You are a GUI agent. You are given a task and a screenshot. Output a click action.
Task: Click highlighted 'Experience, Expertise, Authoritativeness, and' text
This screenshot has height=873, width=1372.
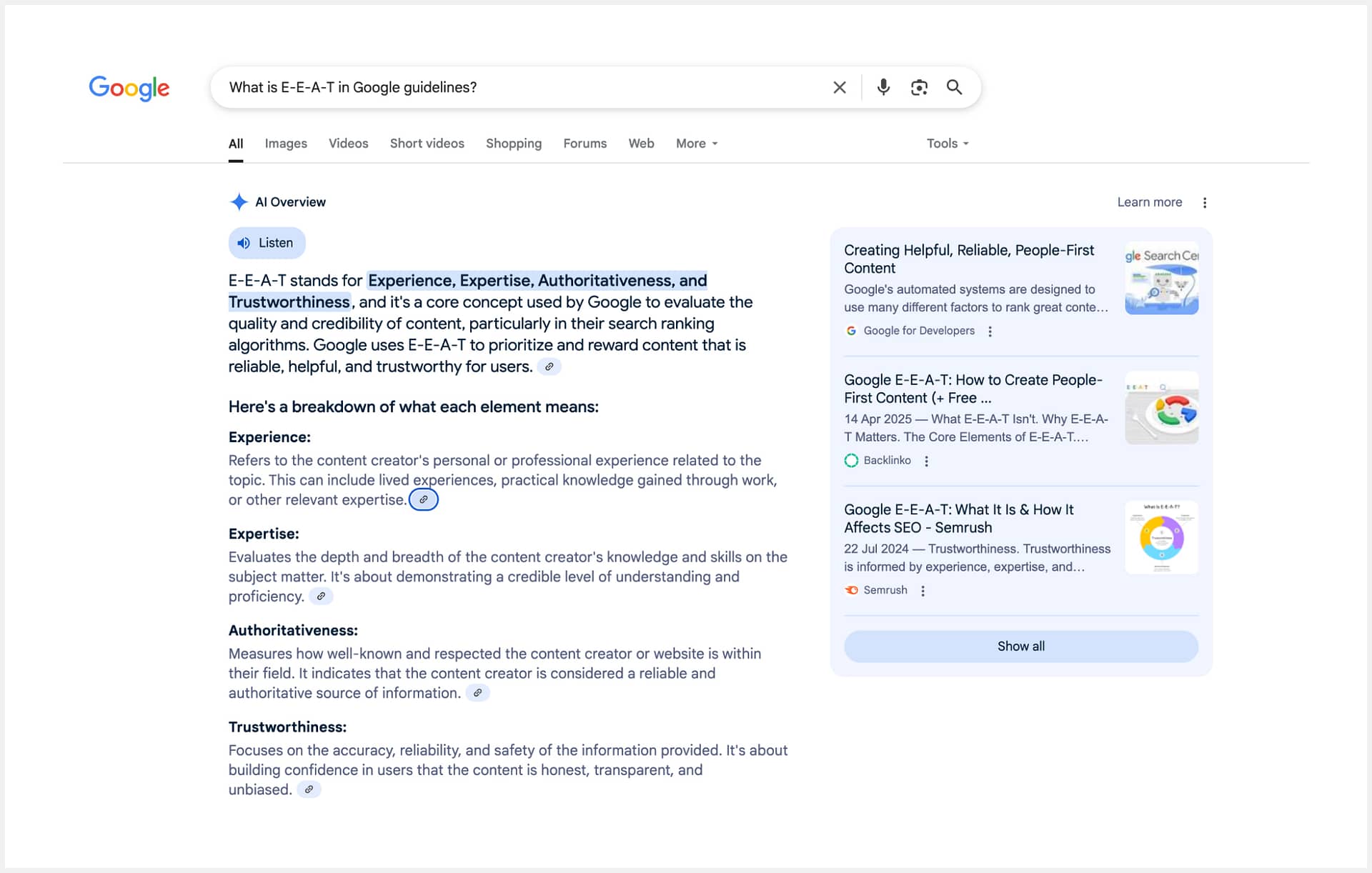pyautogui.click(x=537, y=281)
